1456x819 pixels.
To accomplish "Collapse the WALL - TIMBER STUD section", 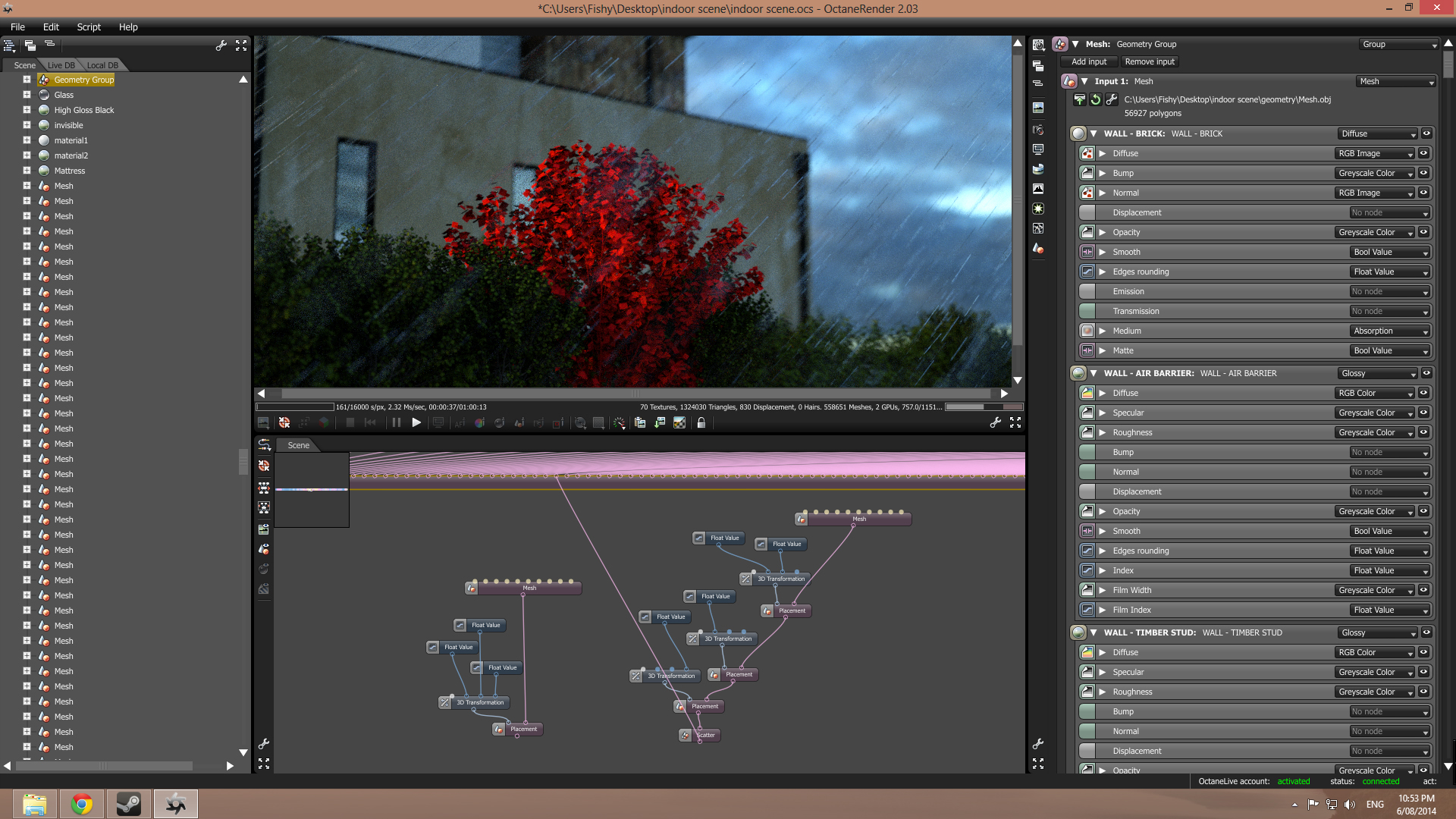I will click(x=1094, y=632).
